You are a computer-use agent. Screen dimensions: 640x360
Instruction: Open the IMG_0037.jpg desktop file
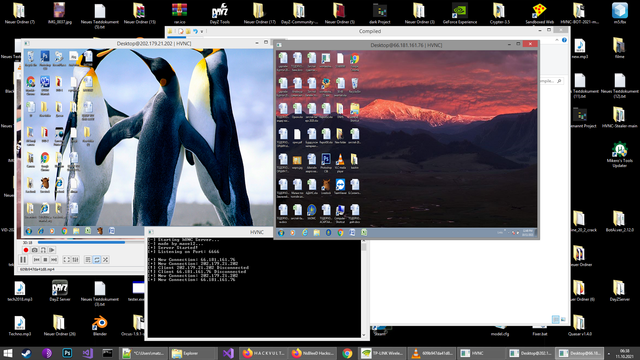[60, 13]
